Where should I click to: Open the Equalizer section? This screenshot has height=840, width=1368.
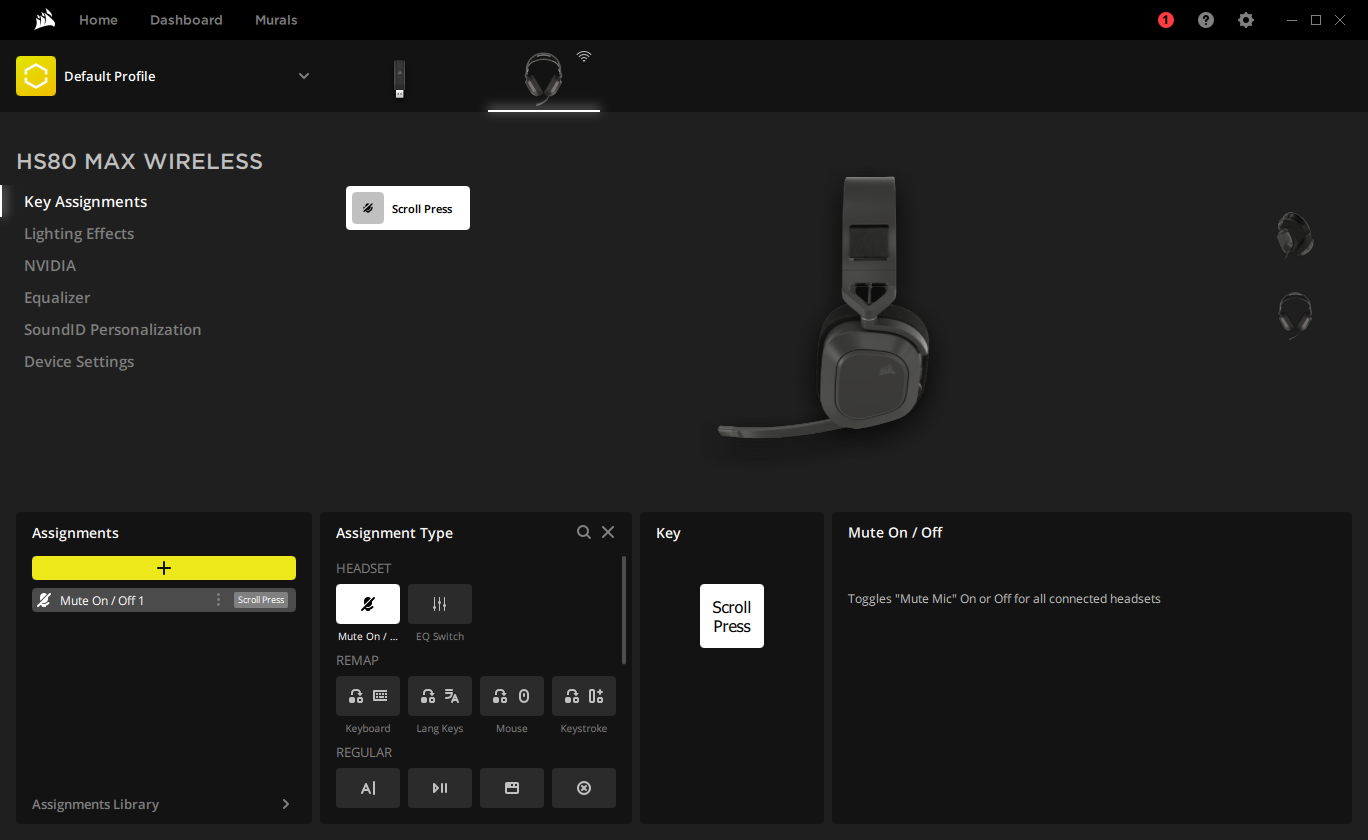[57, 298]
